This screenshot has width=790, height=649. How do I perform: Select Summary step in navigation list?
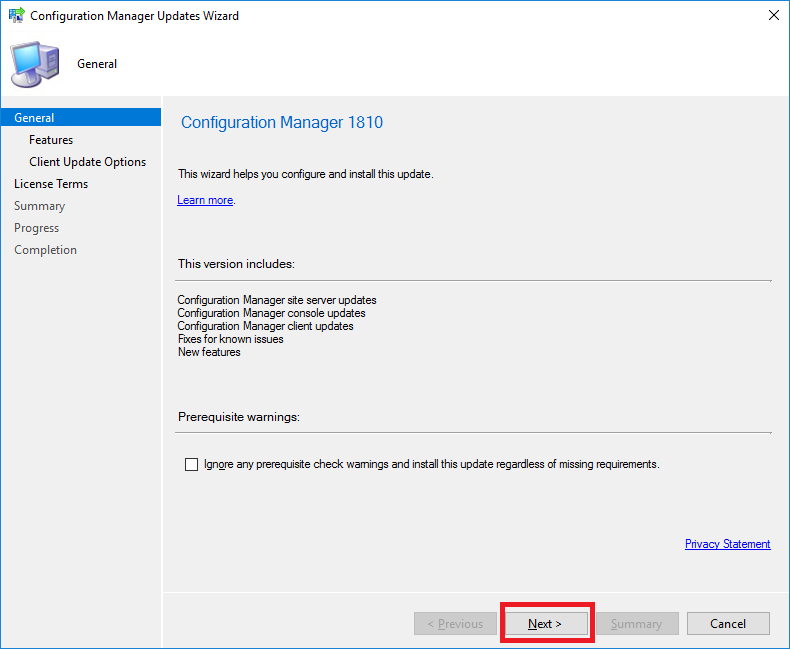(x=39, y=206)
